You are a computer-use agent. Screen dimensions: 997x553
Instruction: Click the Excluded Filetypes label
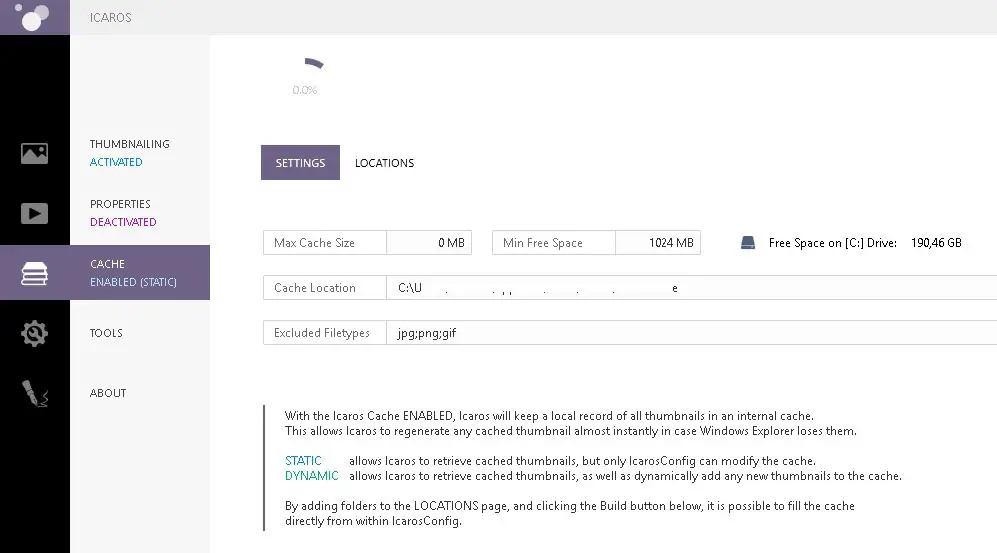322,333
